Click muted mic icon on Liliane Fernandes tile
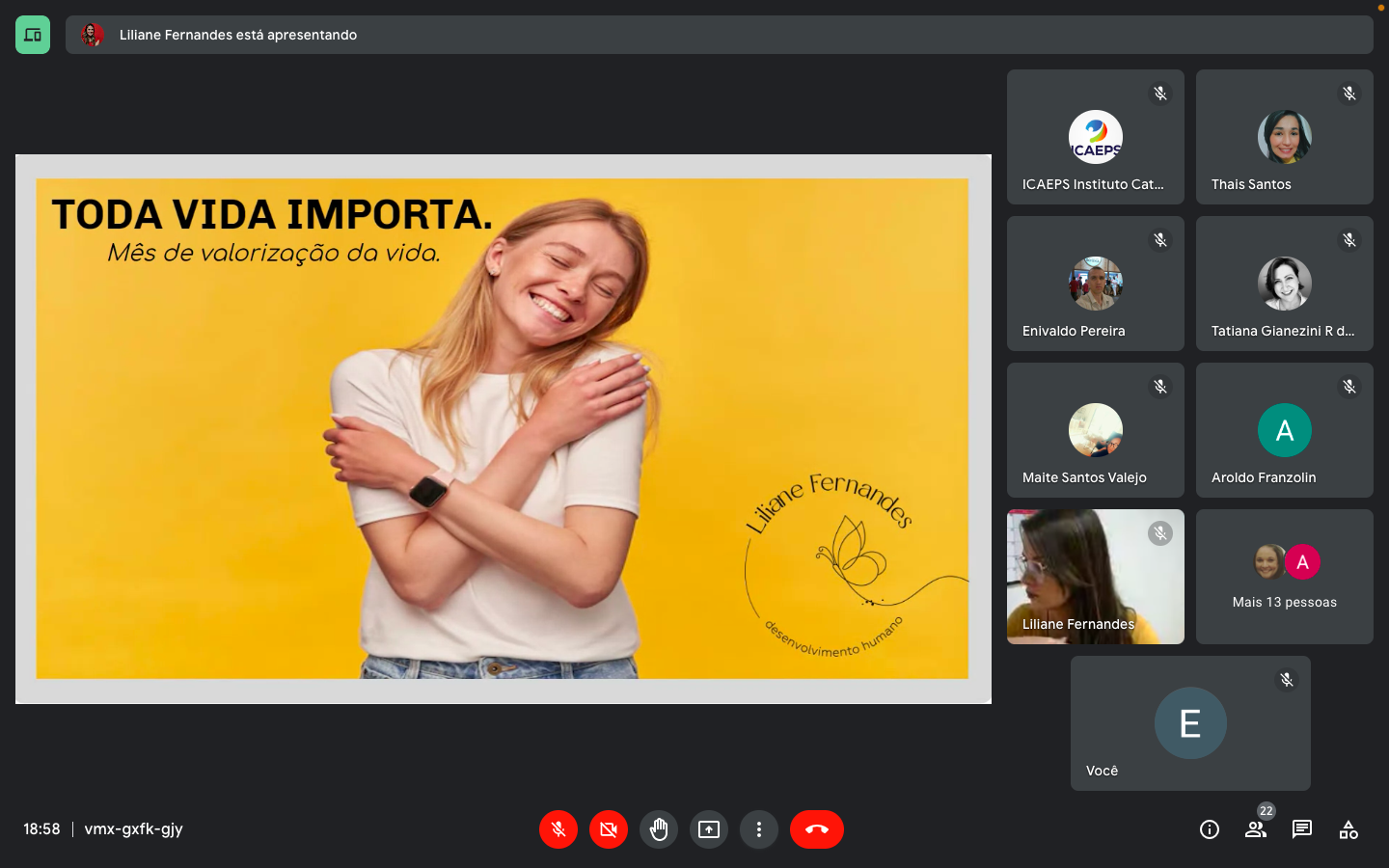Viewport: 1389px width, 868px height. 1160,533
